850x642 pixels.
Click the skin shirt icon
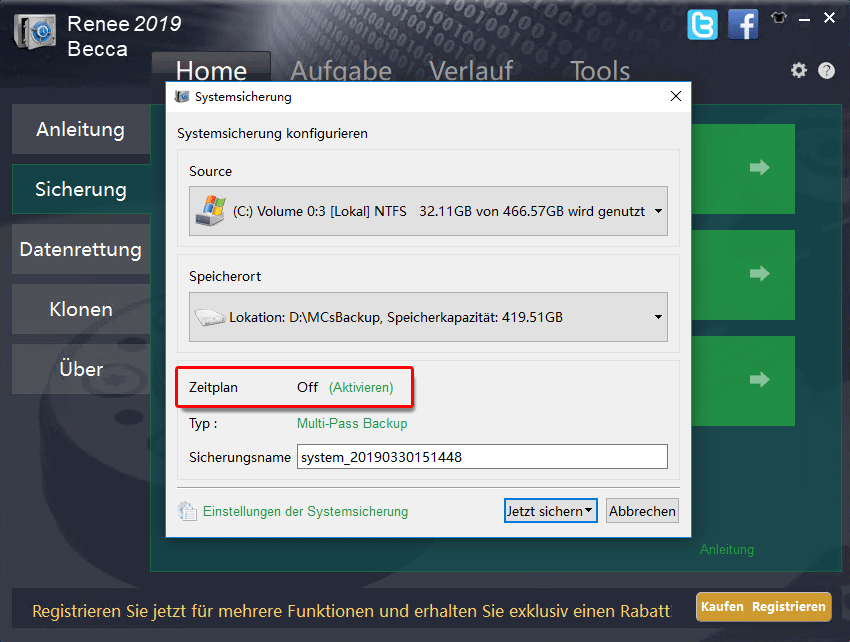click(x=779, y=18)
